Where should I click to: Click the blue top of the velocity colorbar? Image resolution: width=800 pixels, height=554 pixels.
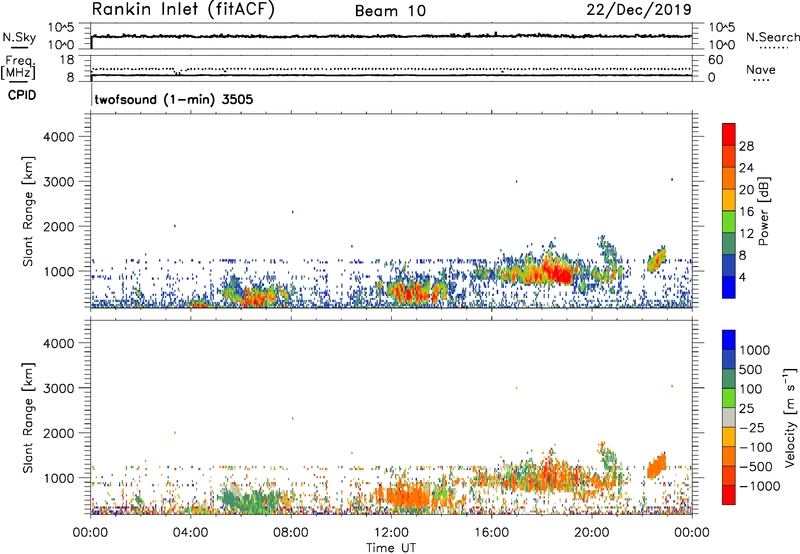coord(729,340)
